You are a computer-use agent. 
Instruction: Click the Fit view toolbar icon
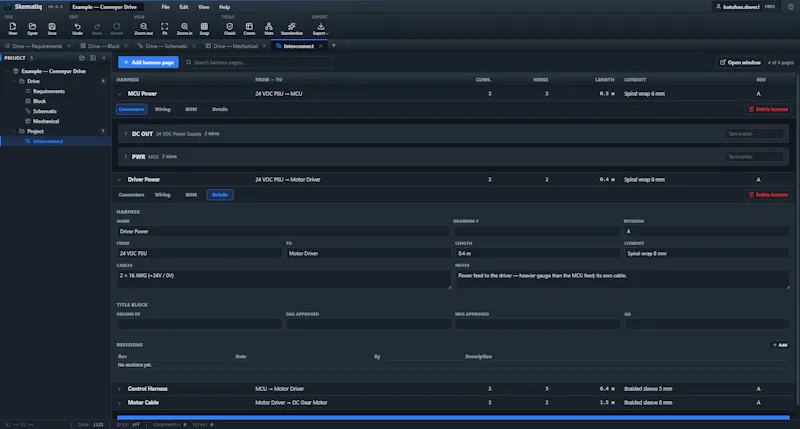(x=164, y=29)
